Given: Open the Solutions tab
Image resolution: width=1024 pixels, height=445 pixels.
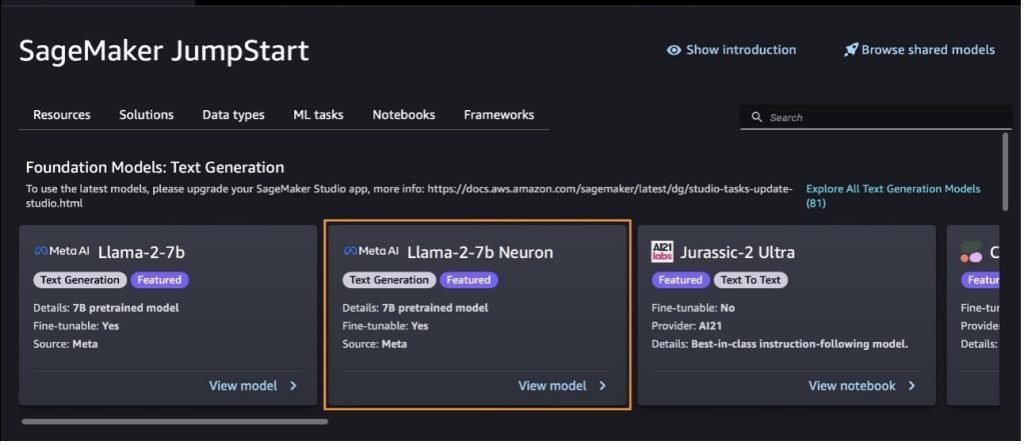Looking at the screenshot, I should (x=146, y=115).
